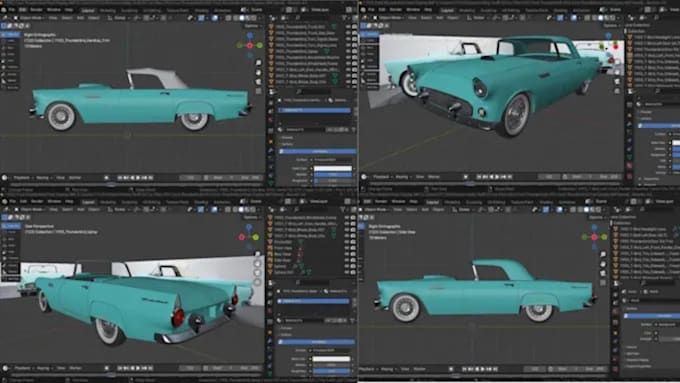Select the Add Cube tool in top-left window
The height and width of the screenshot is (383, 680).
[x=11, y=87]
